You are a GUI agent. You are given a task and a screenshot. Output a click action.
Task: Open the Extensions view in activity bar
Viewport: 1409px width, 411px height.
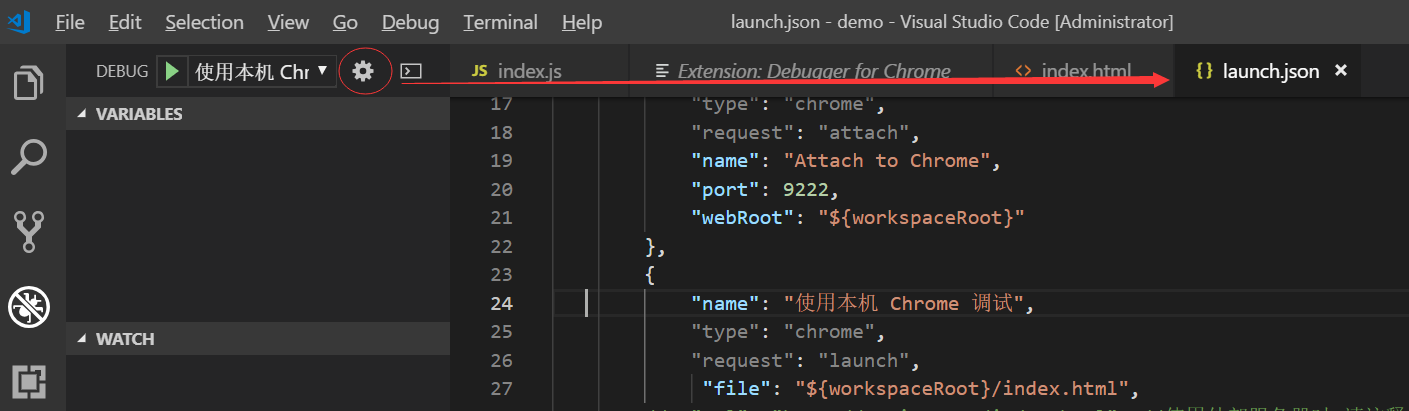tap(30, 382)
